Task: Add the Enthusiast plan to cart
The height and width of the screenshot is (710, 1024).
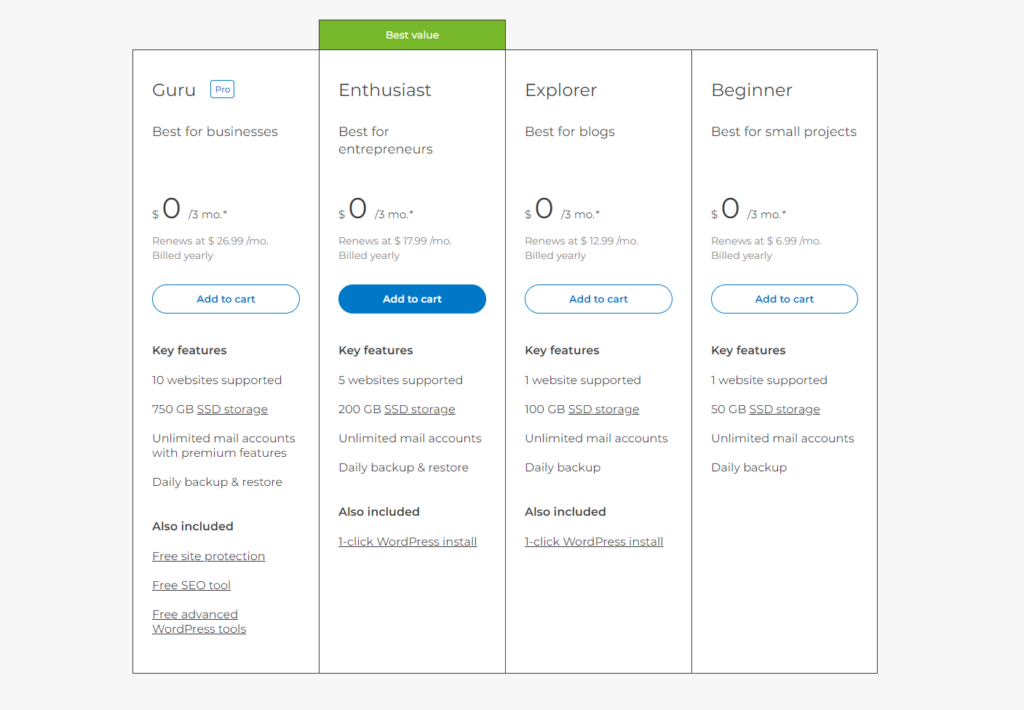Action: (x=412, y=299)
